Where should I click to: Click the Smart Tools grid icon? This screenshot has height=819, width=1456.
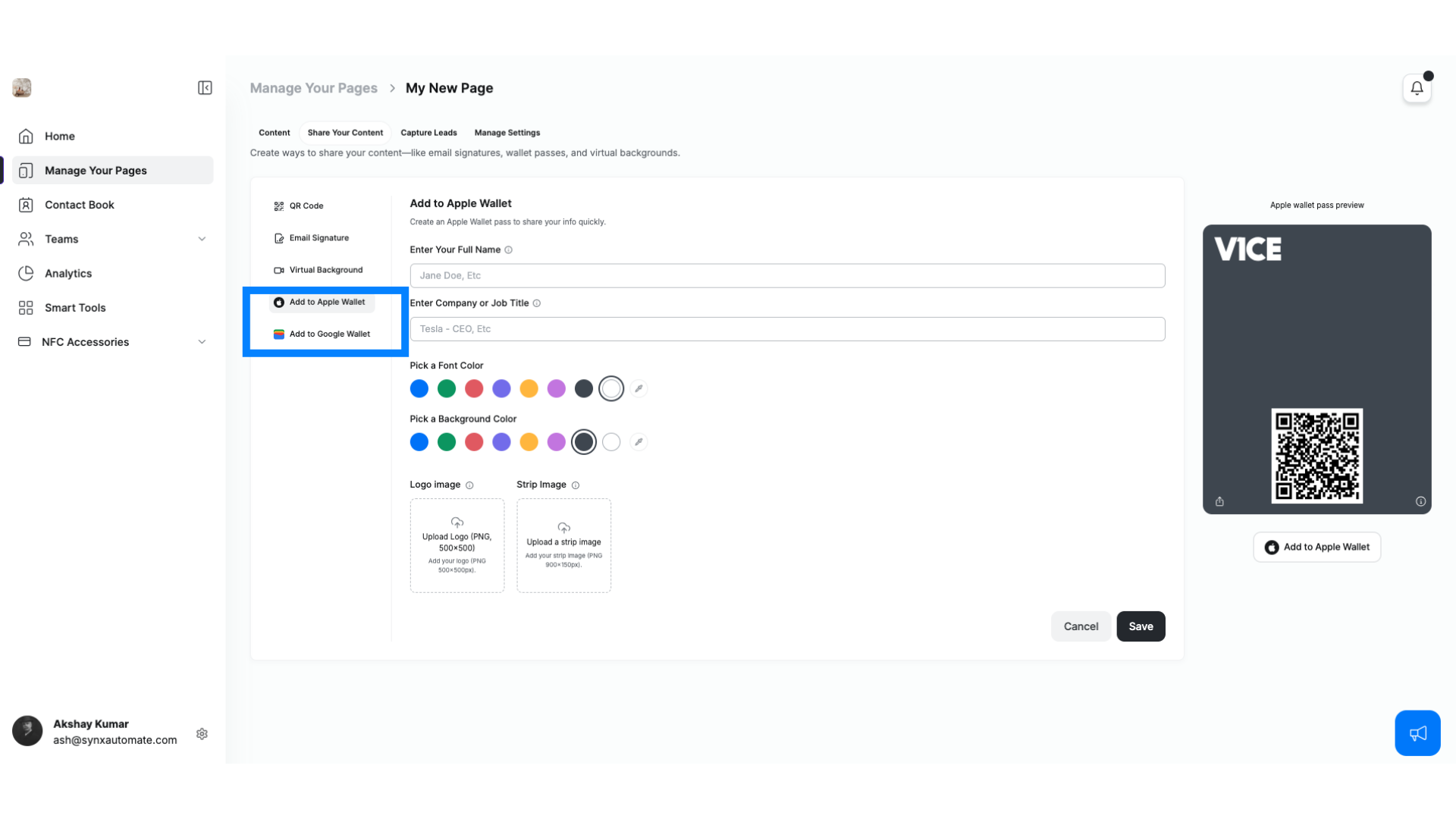tap(26, 308)
